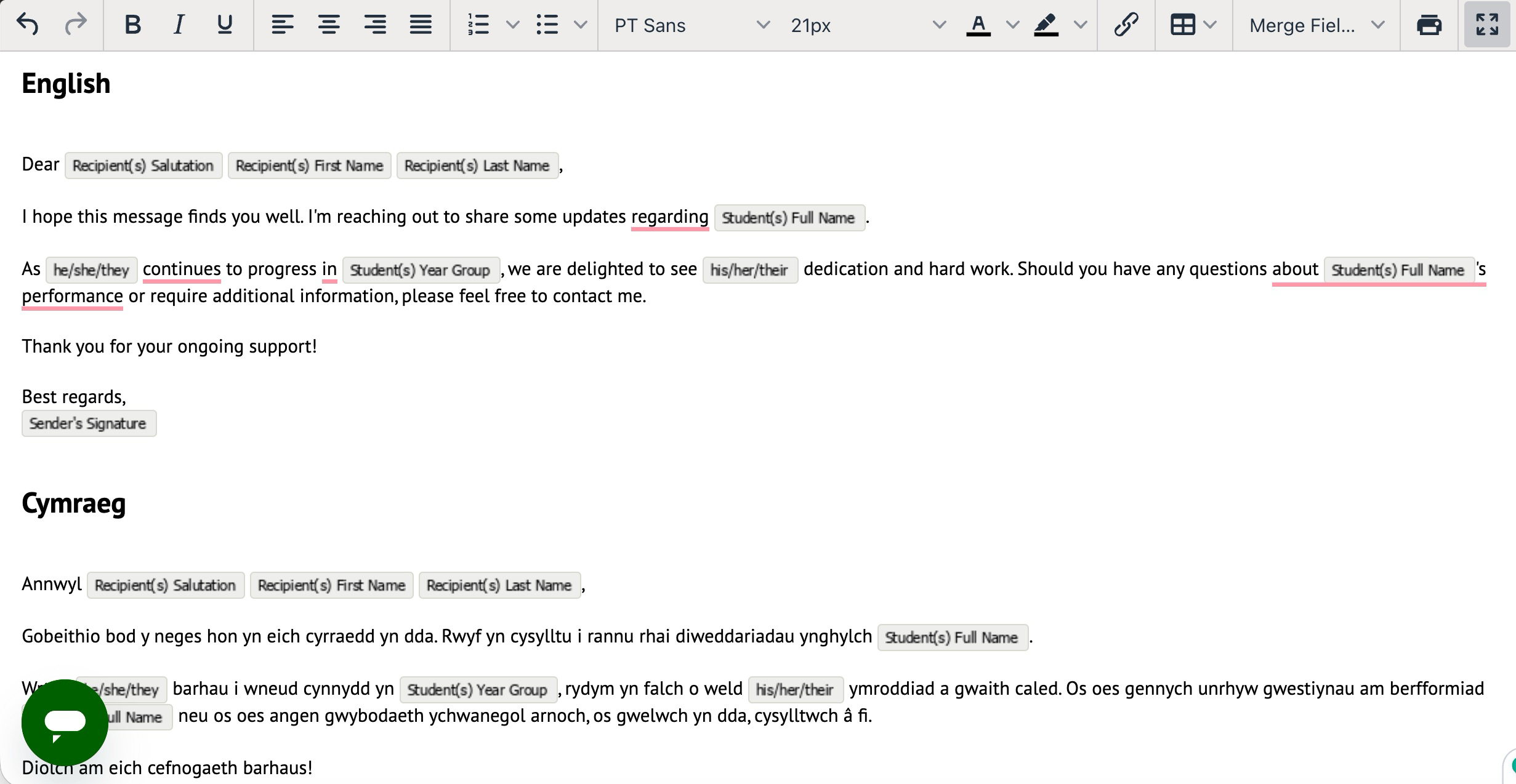The width and height of the screenshot is (1516, 784).
Task: Click the Undo arrow icon
Action: click(28, 25)
